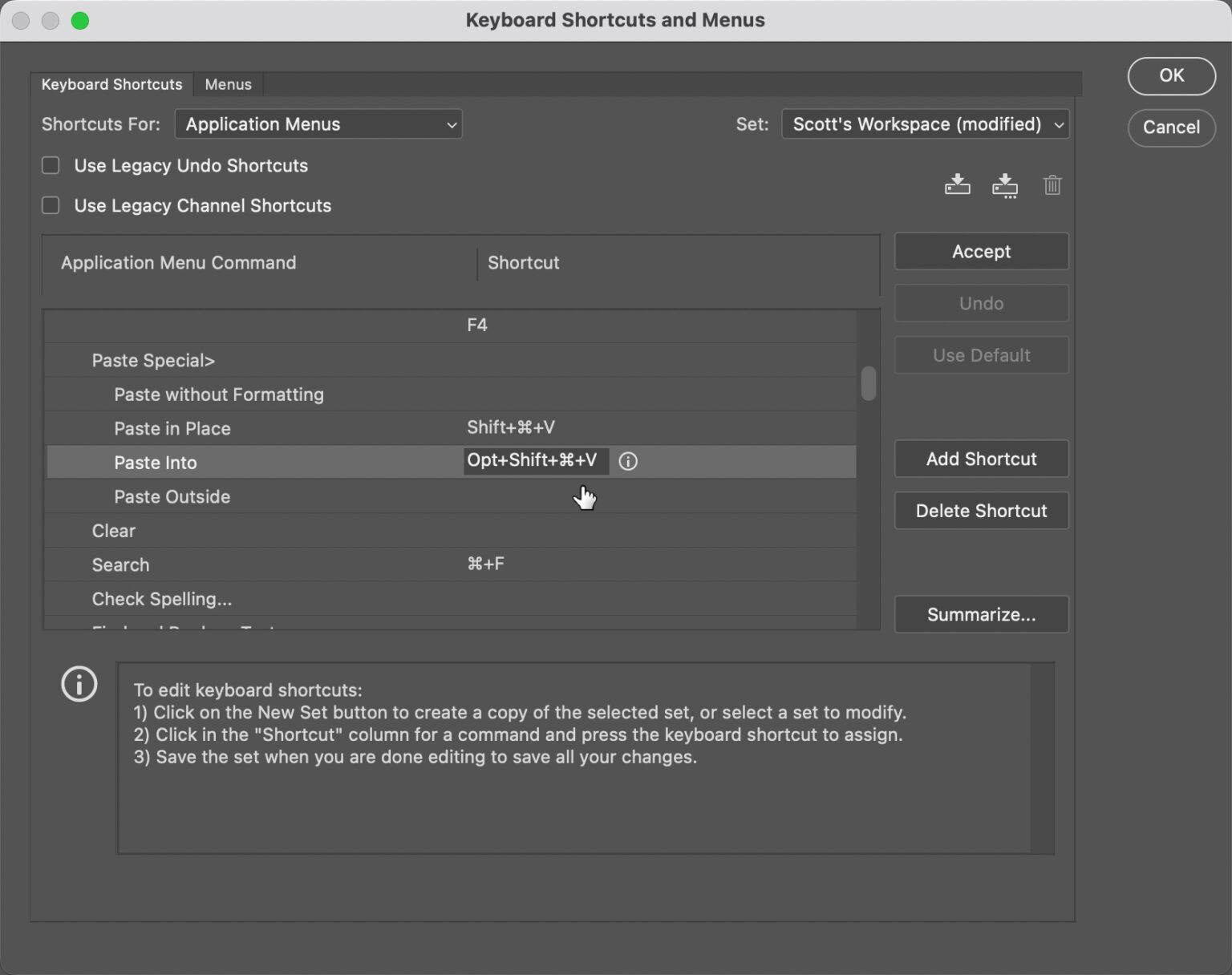Switch to the Menus tab
Screen dimensions: 1232x975
[x=228, y=84]
